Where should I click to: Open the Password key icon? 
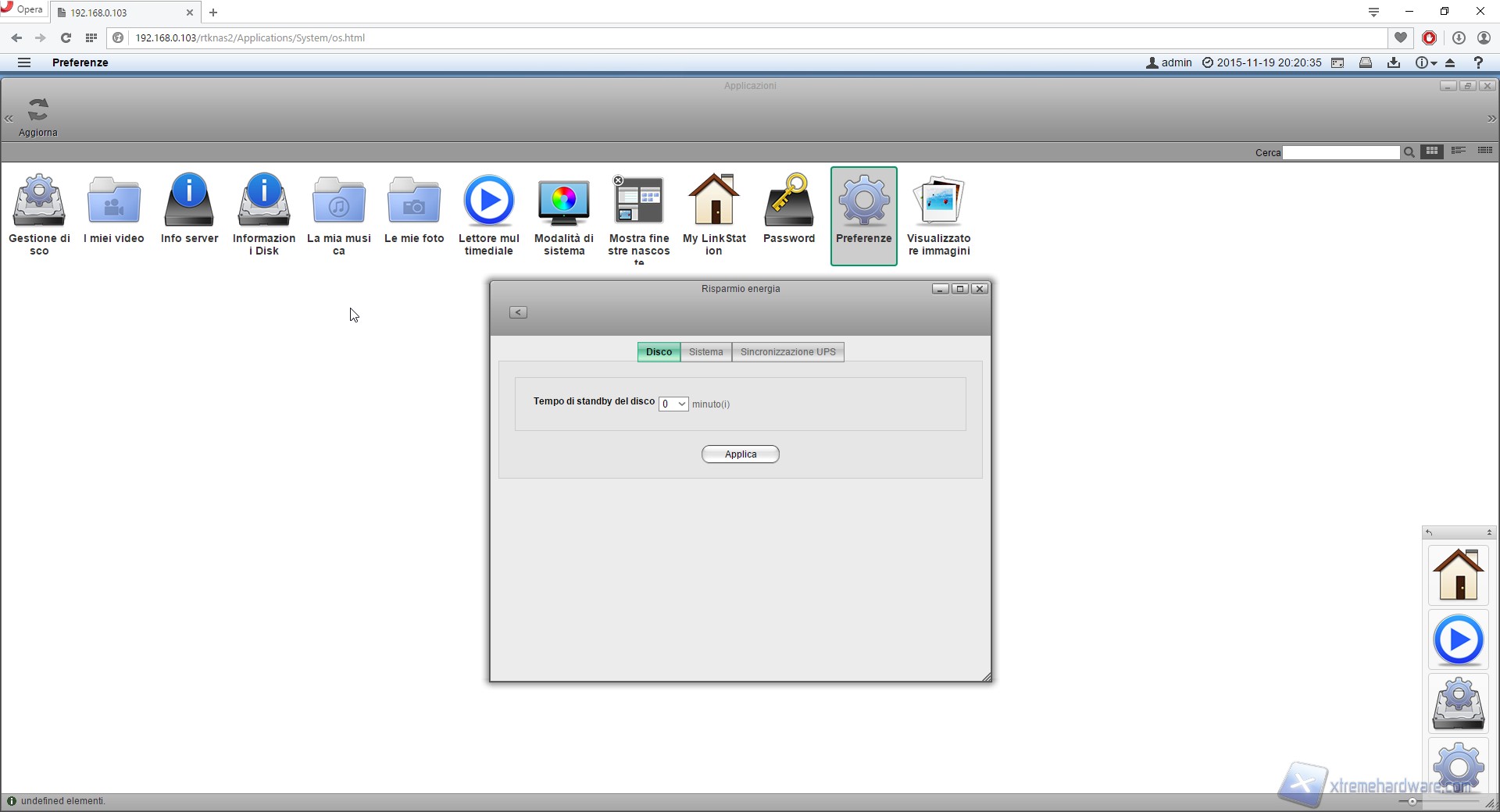pyautogui.click(x=789, y=201)
